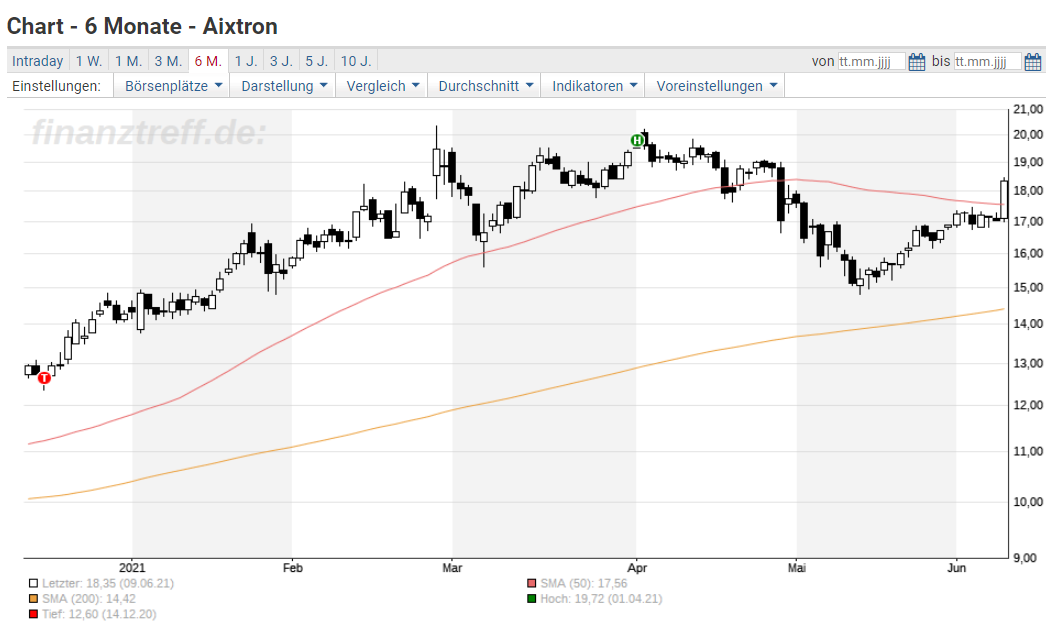Image resolution: width=1046 pixels, height=628 pixels.
Task: Switch to the 3 J. time range
Action: coord(281,61)
